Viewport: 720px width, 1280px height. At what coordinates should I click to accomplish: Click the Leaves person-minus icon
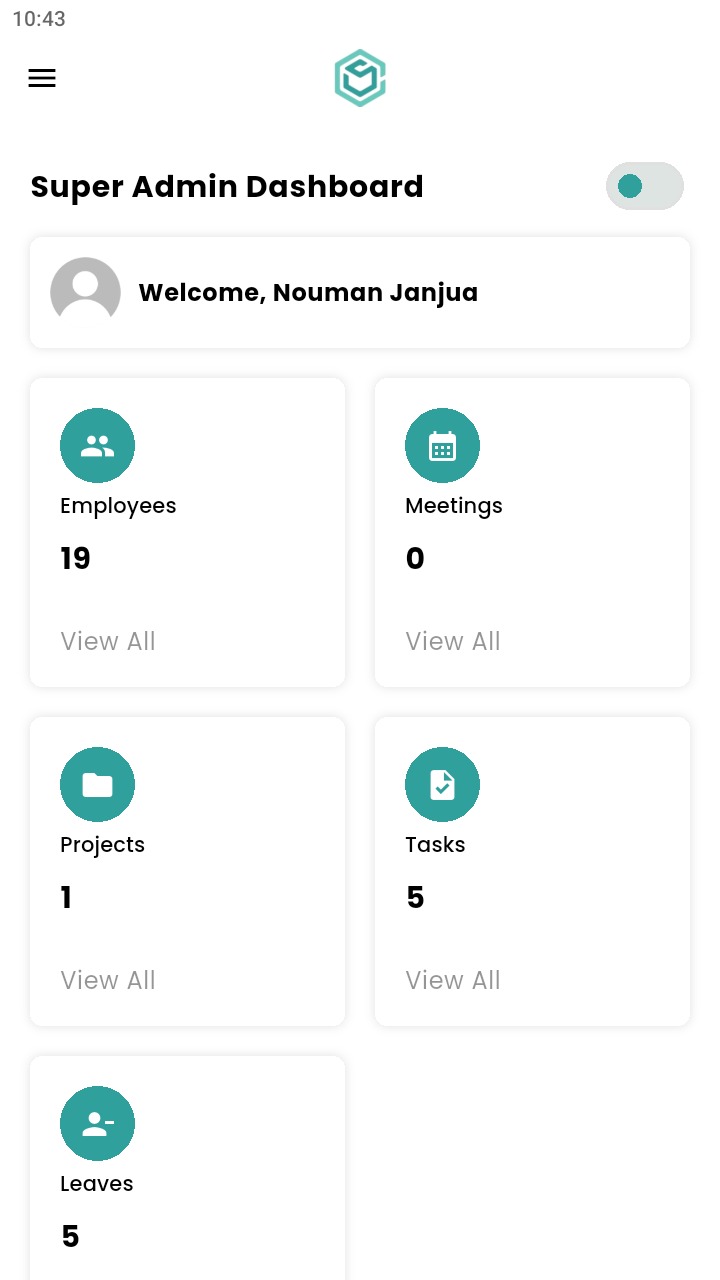97,1124
